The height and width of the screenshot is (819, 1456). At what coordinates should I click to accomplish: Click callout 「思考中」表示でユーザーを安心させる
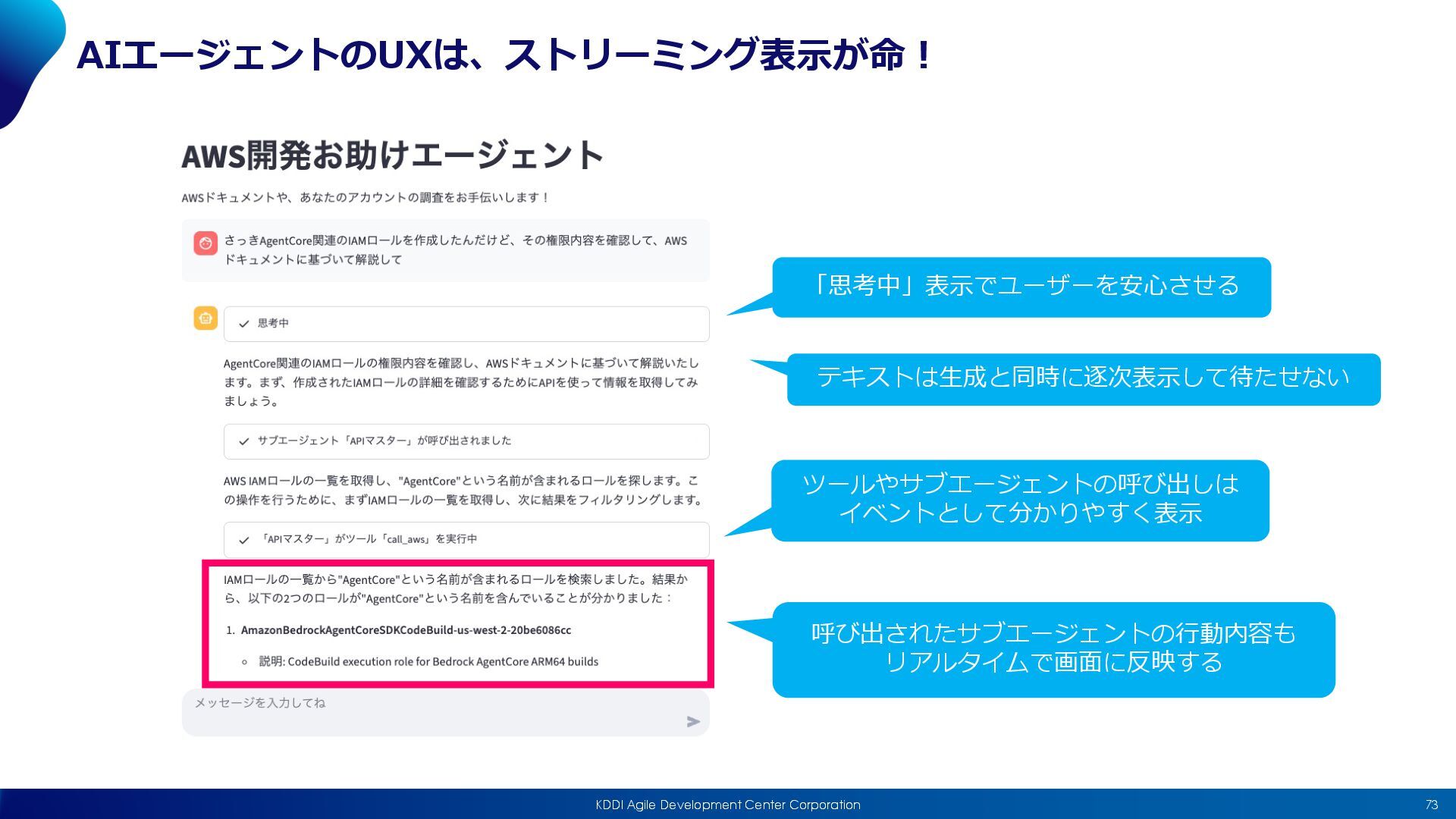[1021, 287]
